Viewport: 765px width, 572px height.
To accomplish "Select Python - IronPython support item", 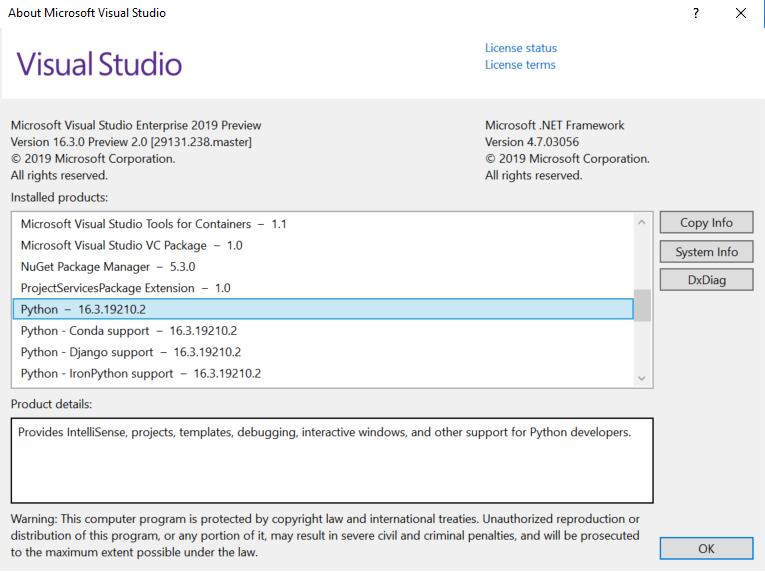I will point(323,374).
